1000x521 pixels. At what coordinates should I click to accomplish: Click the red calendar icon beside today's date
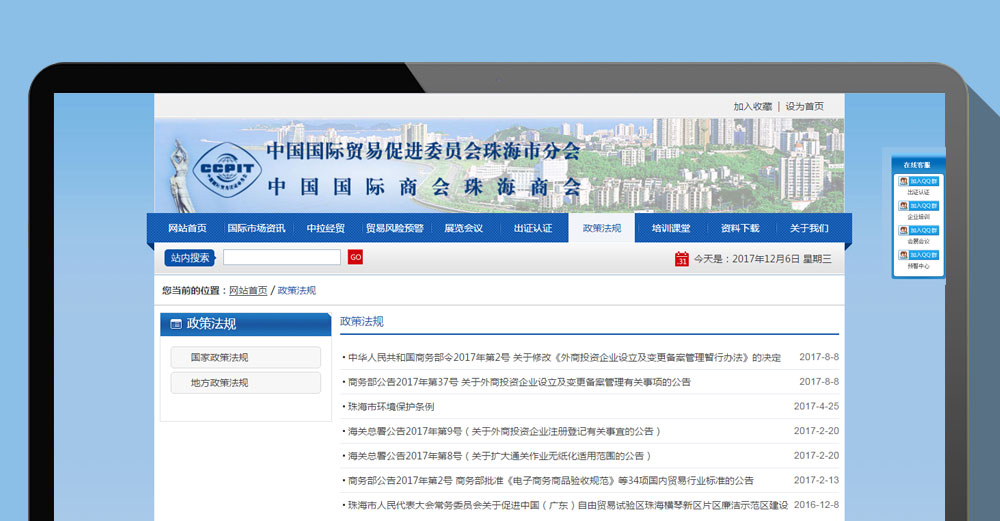(682, 259)
